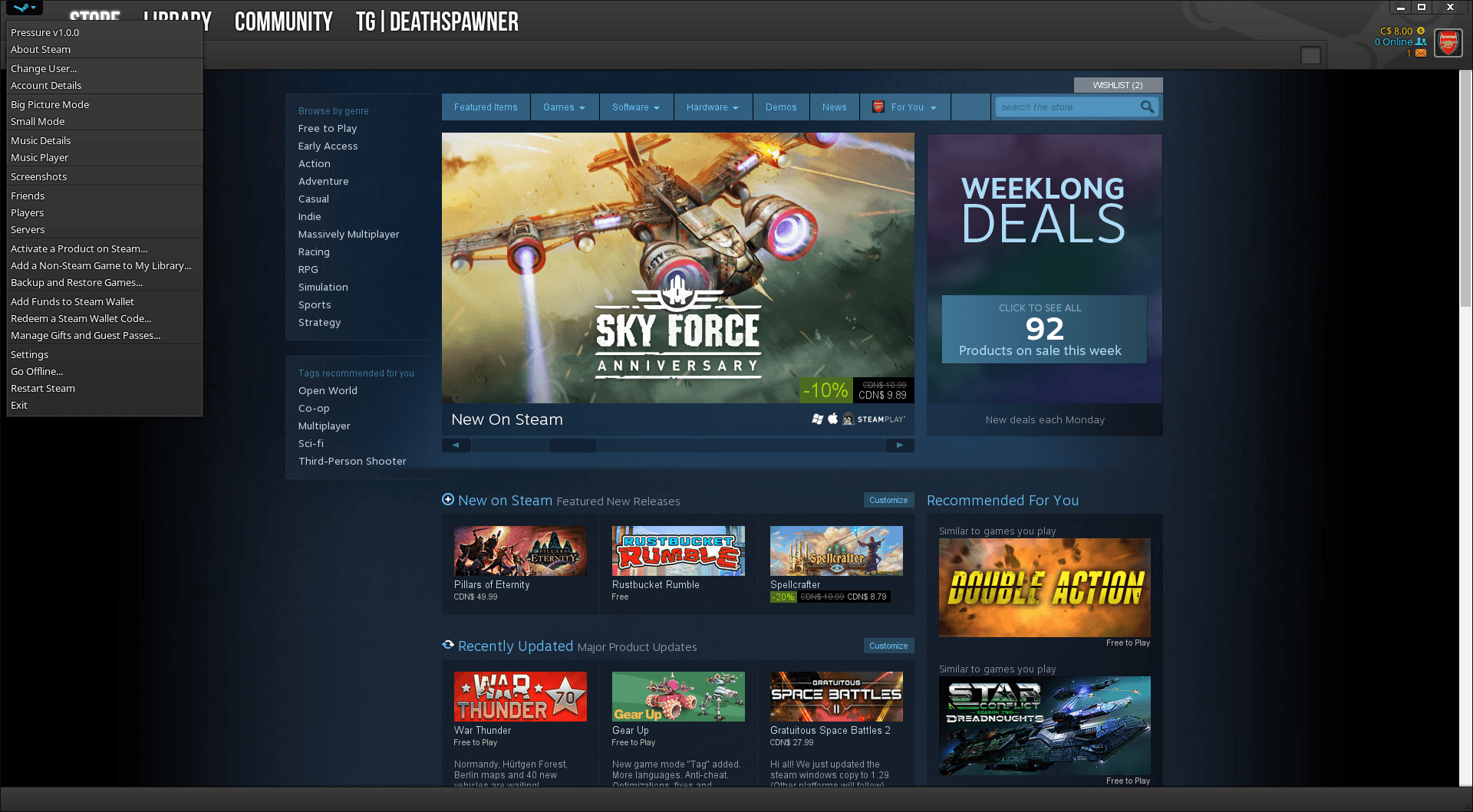Open the Strategy genre link
This screenshot has width=1473, height=812.
pyautogui.click(x=320, y=322)
